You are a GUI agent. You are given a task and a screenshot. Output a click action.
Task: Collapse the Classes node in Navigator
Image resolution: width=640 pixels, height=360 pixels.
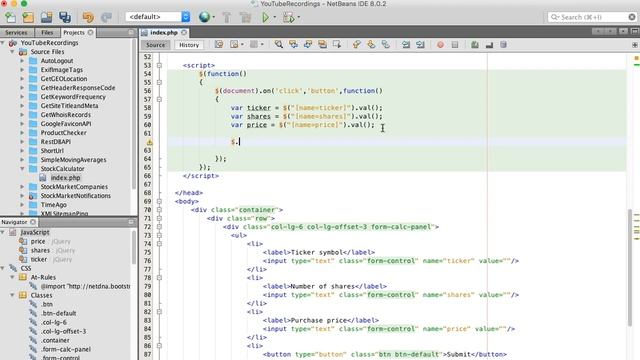(12, 295)
